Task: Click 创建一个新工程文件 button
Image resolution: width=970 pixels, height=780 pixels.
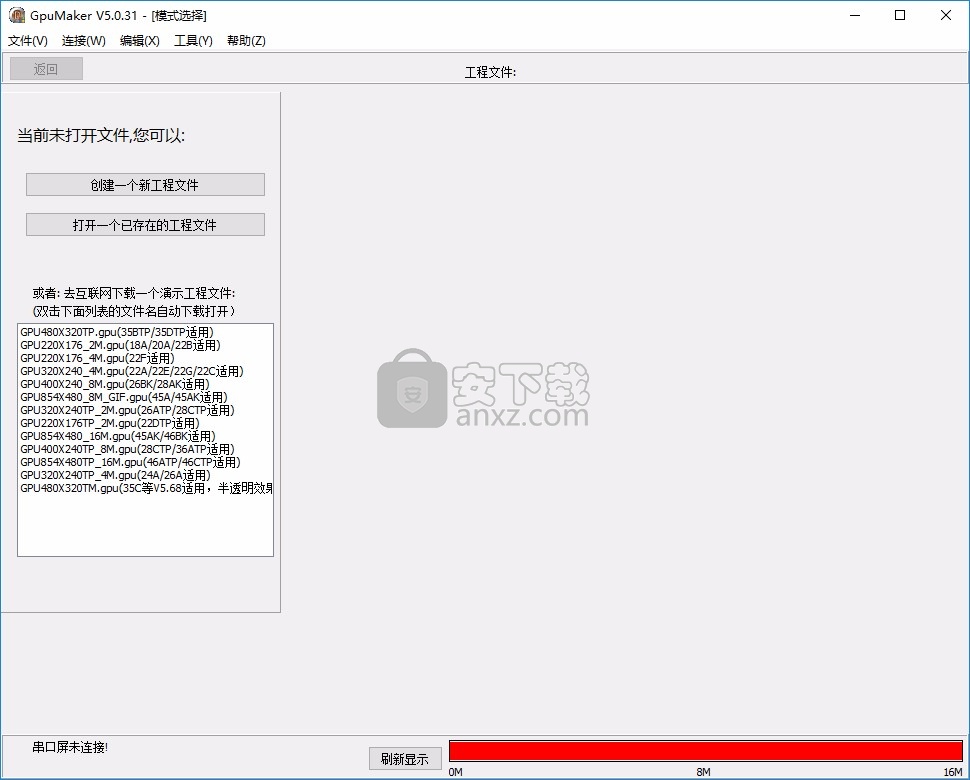Action: pos(145,185)
